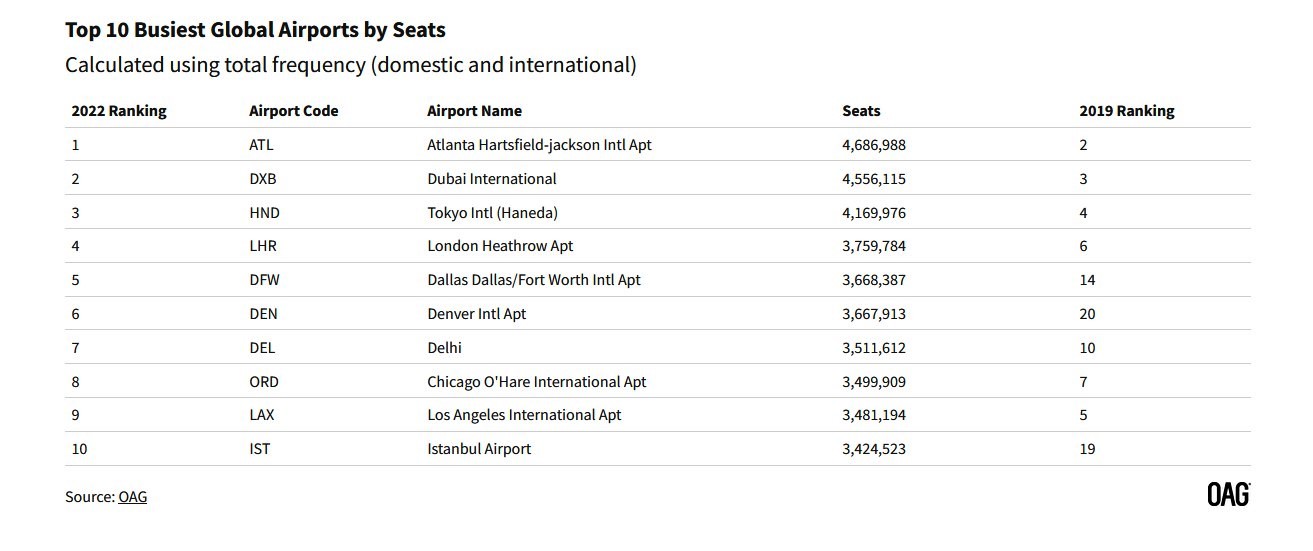
Task: Select the Airport Name column header
Action: click(474, 111)
